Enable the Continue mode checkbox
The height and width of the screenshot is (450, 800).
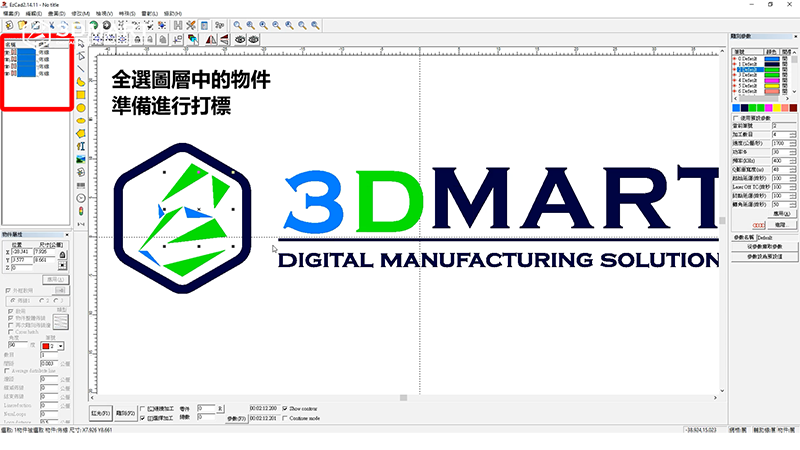click(286, 417)
